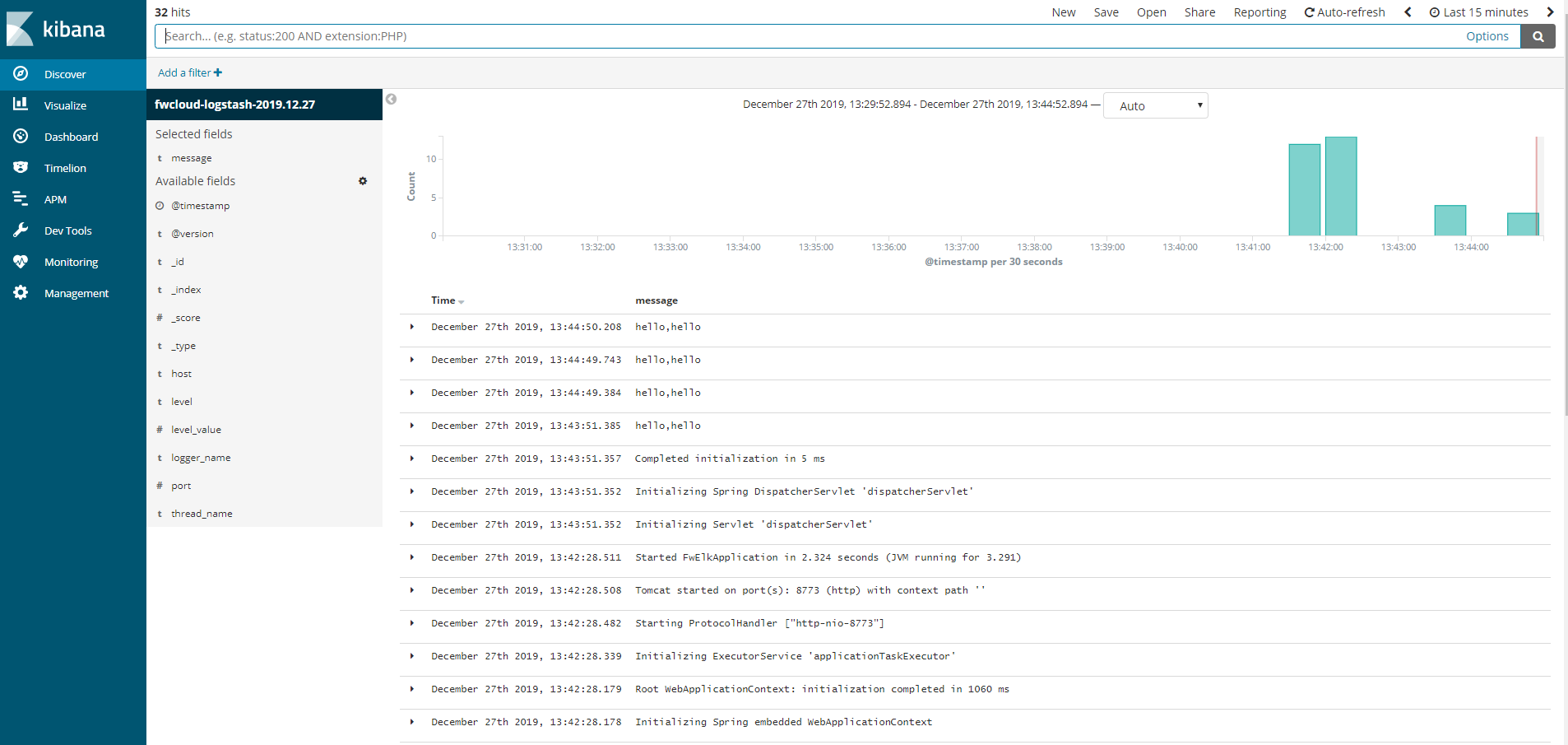1568x745 pixels.
Task: Open the Share menu
Action: pos(1199,12)
